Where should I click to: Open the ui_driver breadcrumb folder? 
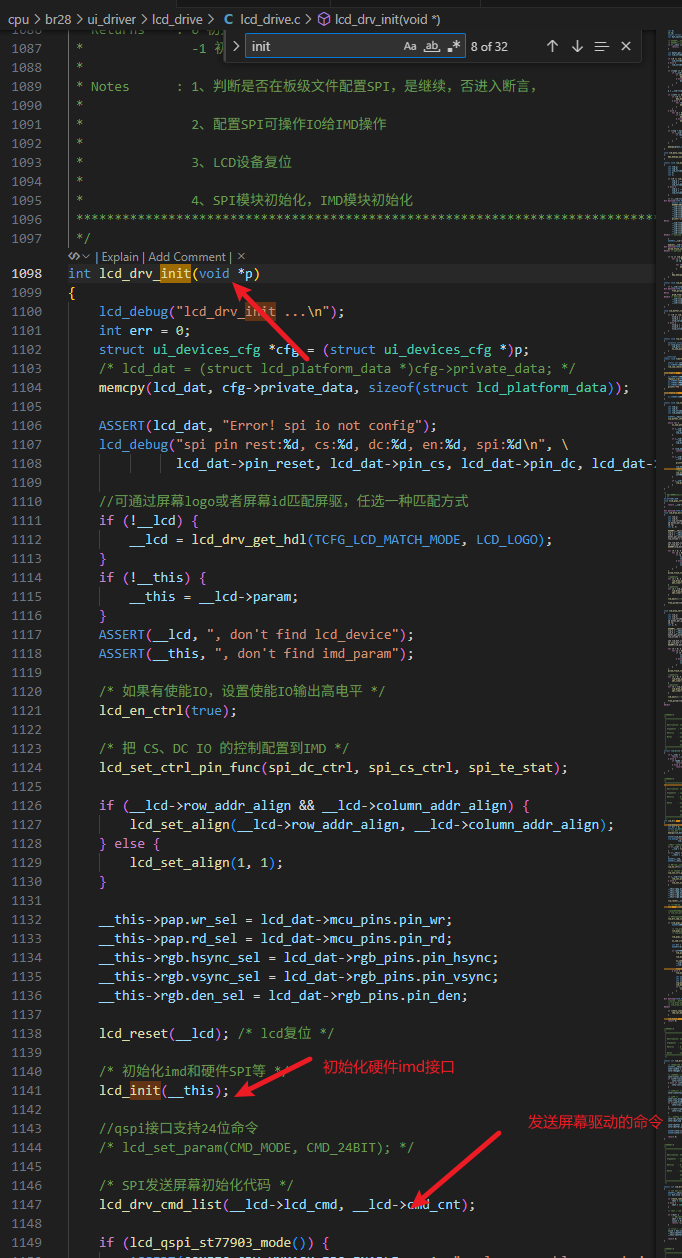[x=114, y=18]
